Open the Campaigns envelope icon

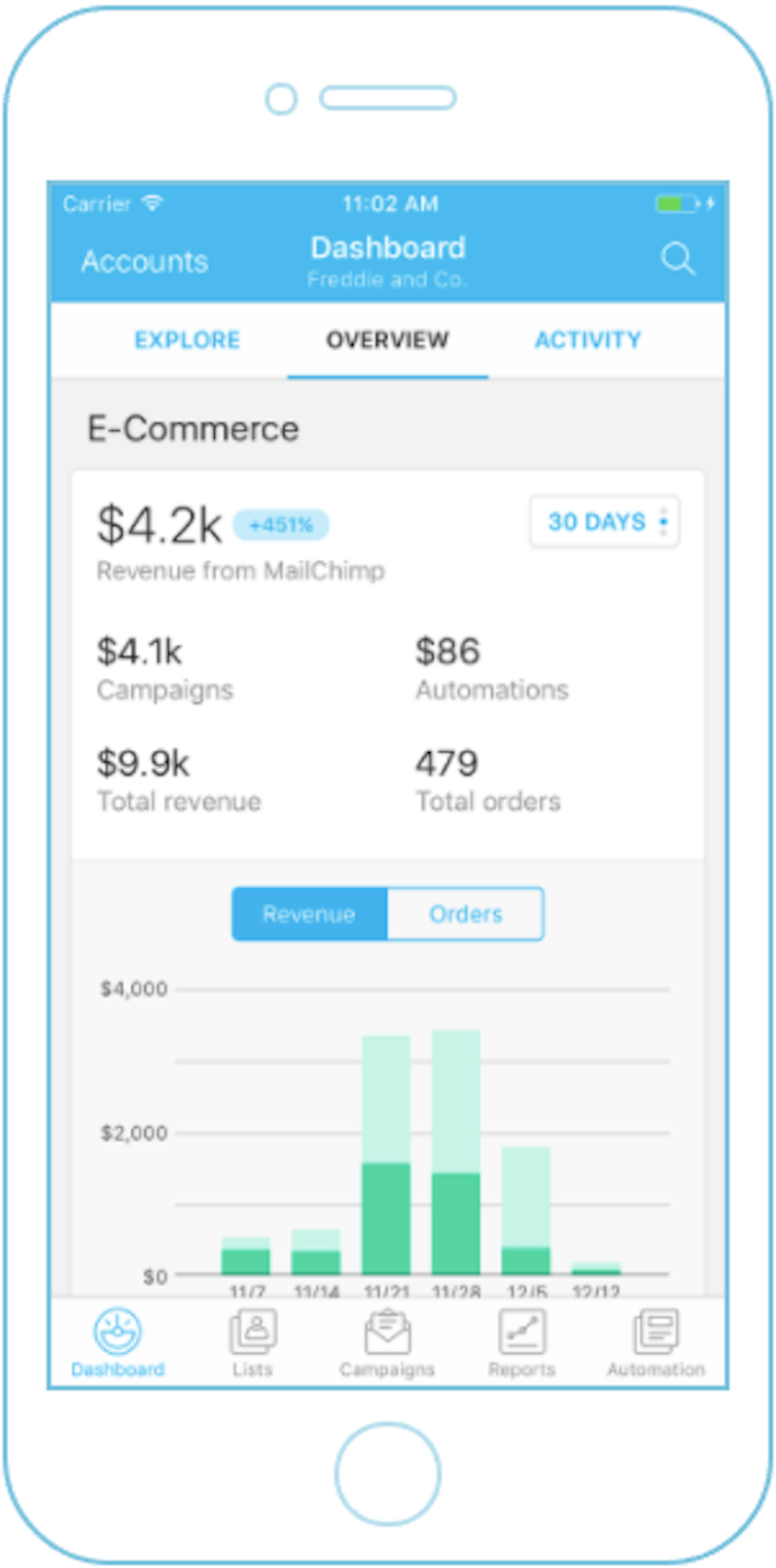(x=387, y=1331)
